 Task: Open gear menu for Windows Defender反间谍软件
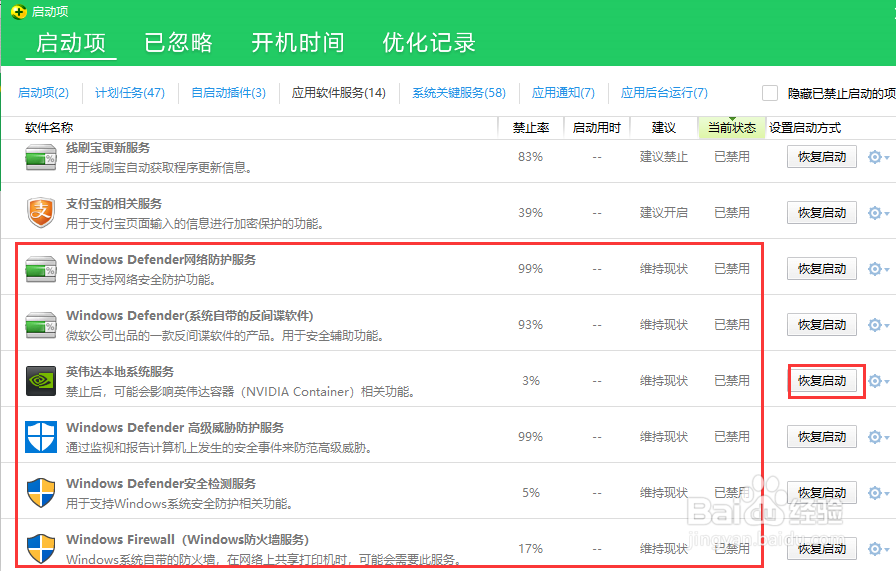pos(878,325)
